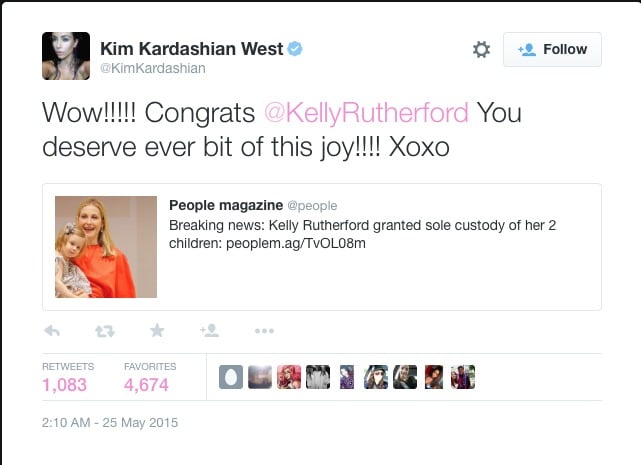Open the 2:10 AM - 25 May 2015 timestamp
This screenshot has height=465, width=641.
tap(110, 422)
